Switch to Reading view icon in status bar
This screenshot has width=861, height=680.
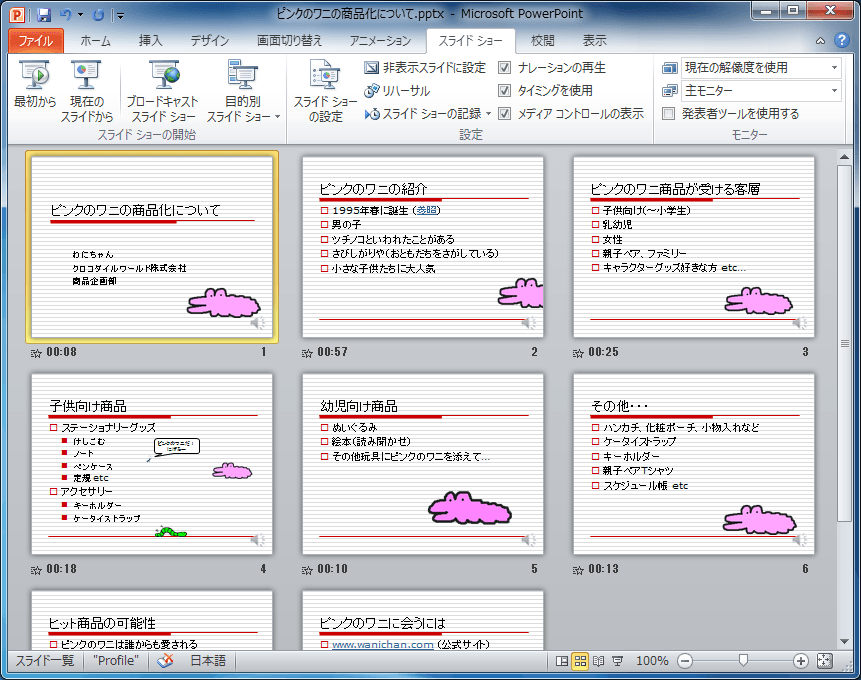coord(599,661)
